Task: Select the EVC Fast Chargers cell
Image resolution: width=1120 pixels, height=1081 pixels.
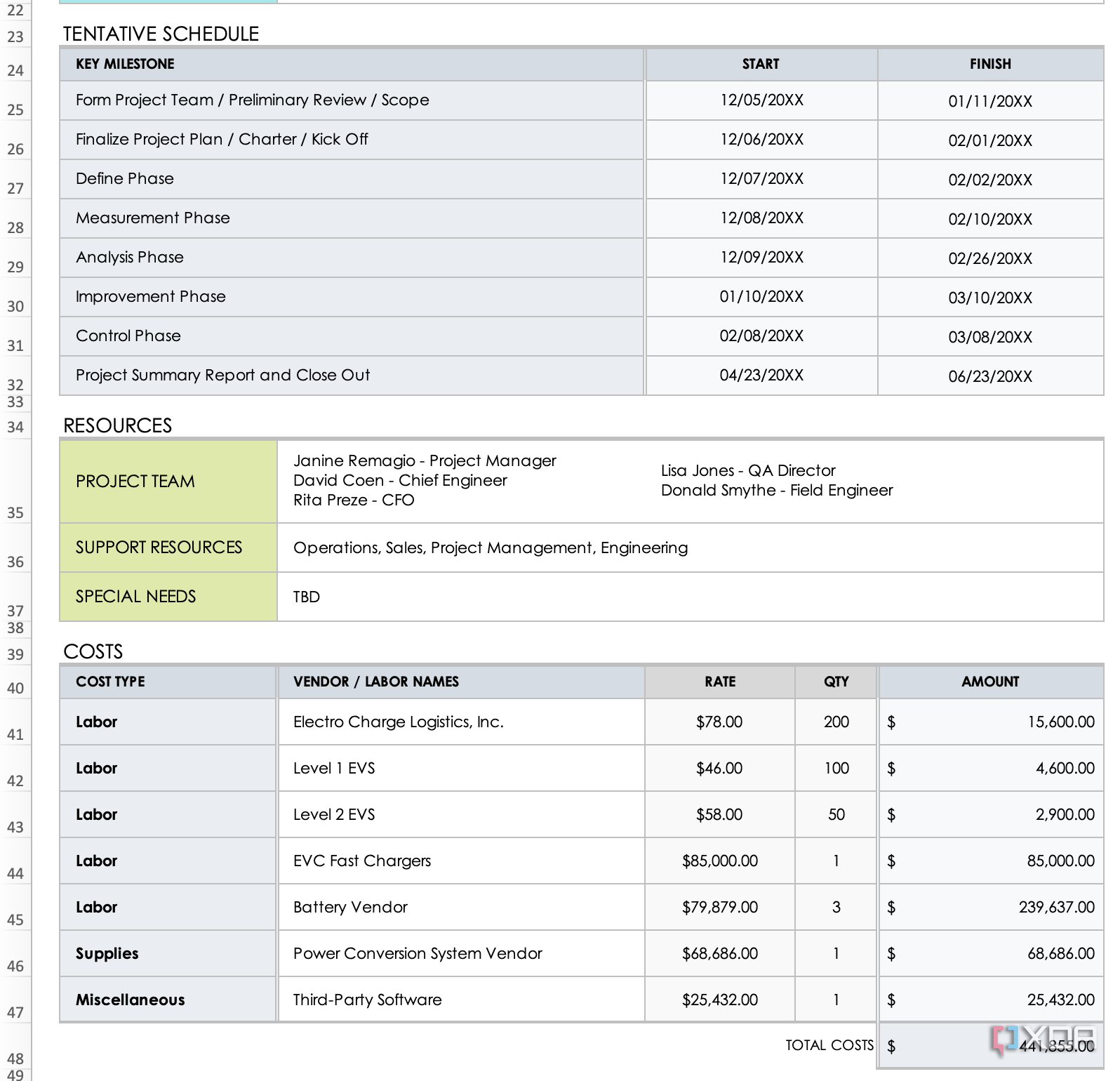Action: pyautogui.click(x=461, y=861)
